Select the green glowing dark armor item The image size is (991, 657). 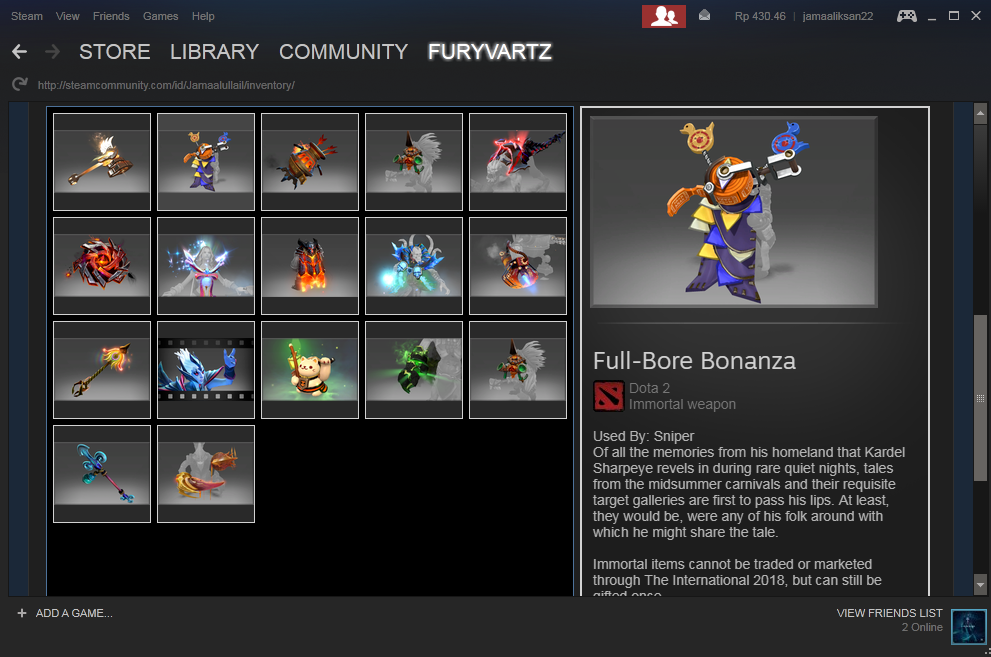(414, 370)
